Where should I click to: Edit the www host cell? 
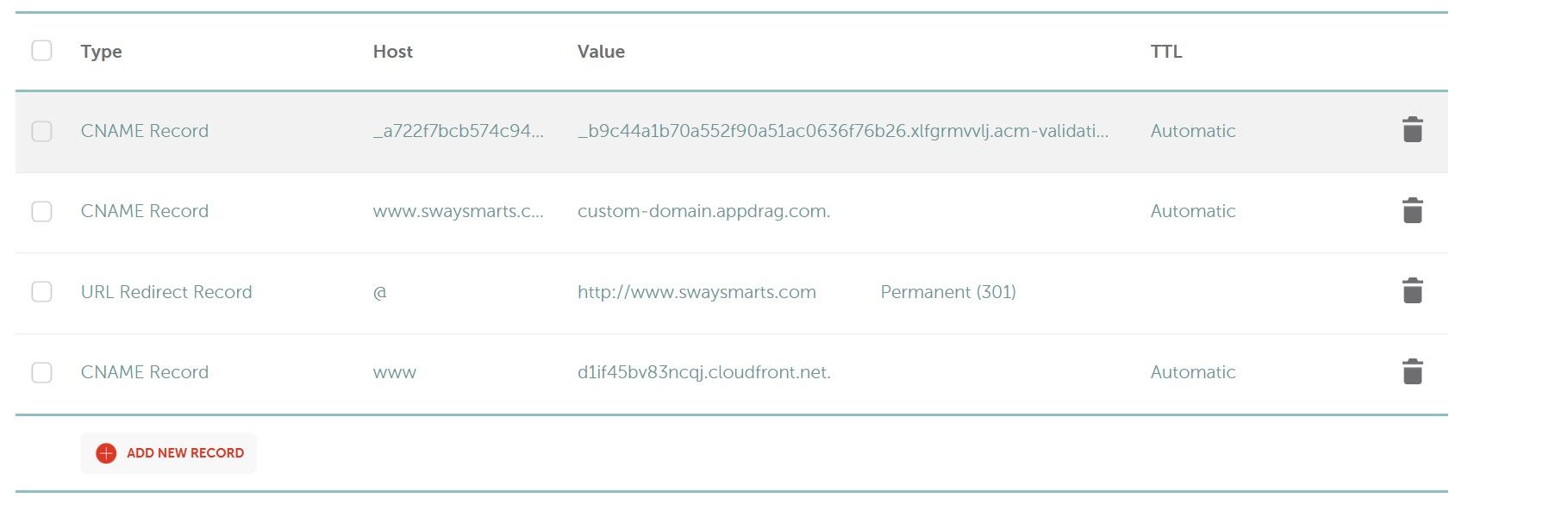(x=394, y=373)
